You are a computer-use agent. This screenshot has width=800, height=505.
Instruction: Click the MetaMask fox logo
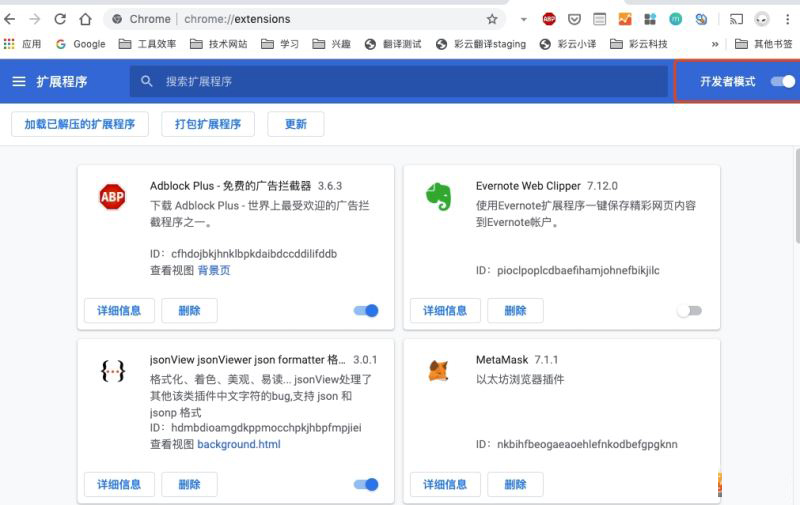[438, 371]
